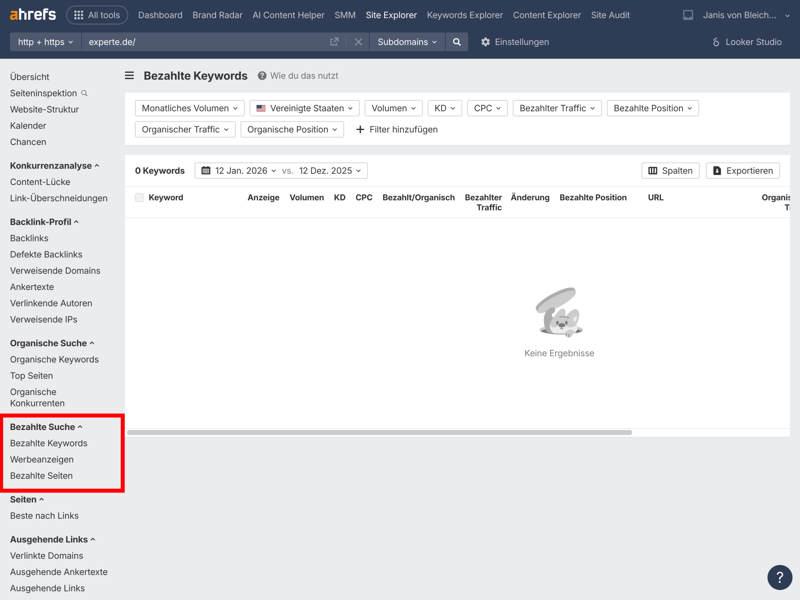This screenshot has width=800, height=600.
Task: Click the Ahrefs logo
Action: [31, 15]
